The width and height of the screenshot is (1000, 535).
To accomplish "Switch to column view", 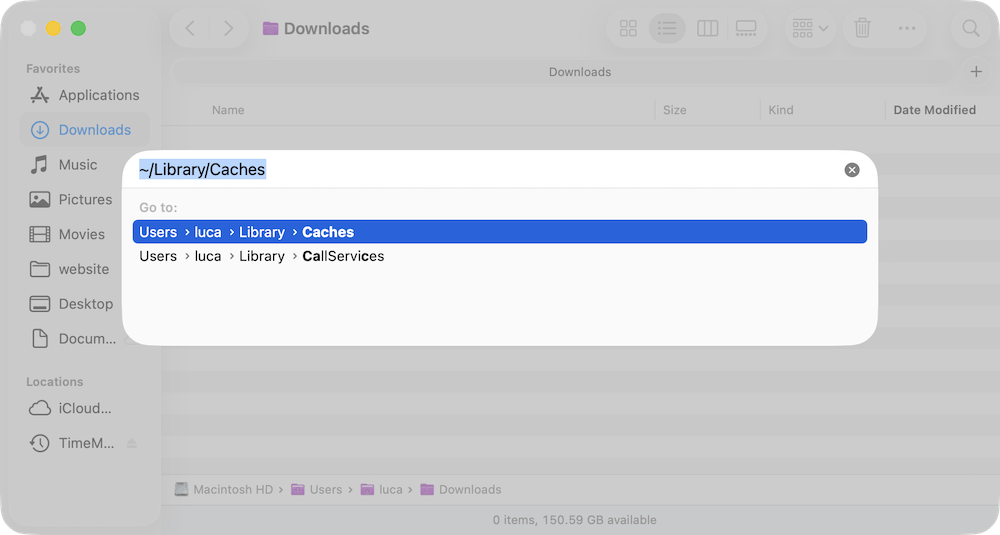I will coord(707,29).
